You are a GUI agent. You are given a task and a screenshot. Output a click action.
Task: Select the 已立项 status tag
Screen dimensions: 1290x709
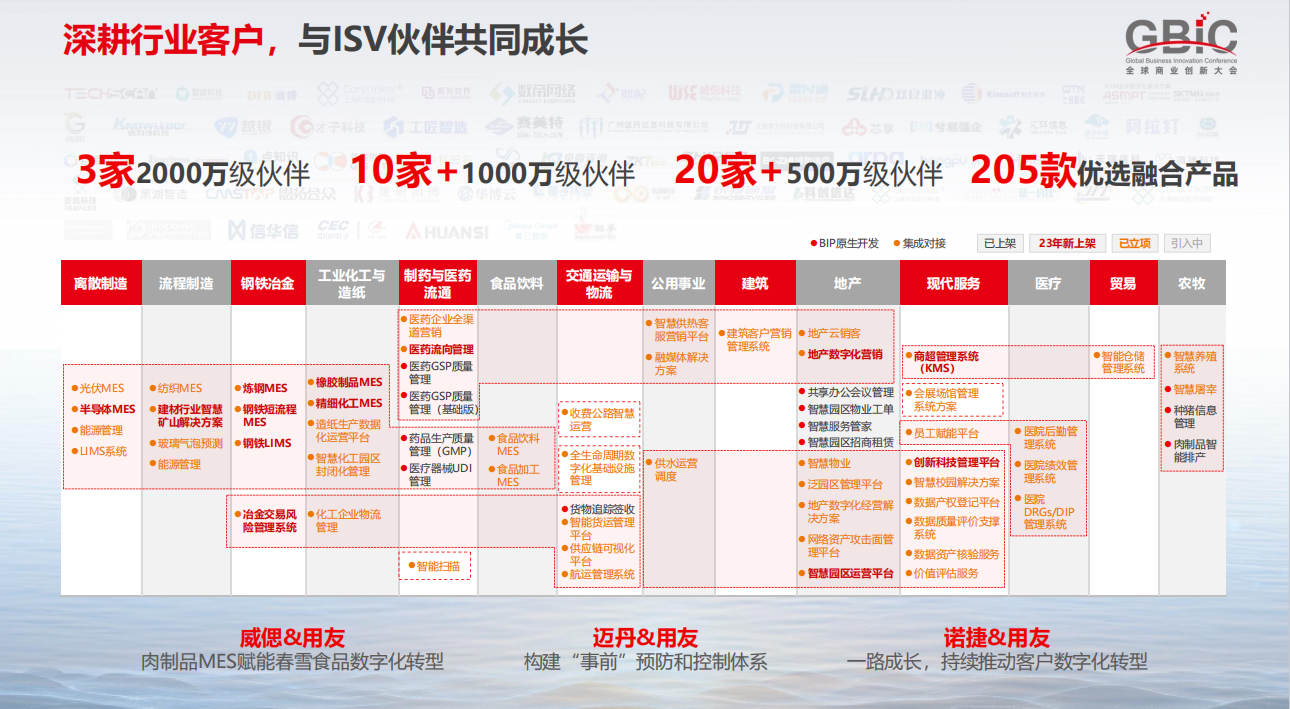tap(1134, 243)
